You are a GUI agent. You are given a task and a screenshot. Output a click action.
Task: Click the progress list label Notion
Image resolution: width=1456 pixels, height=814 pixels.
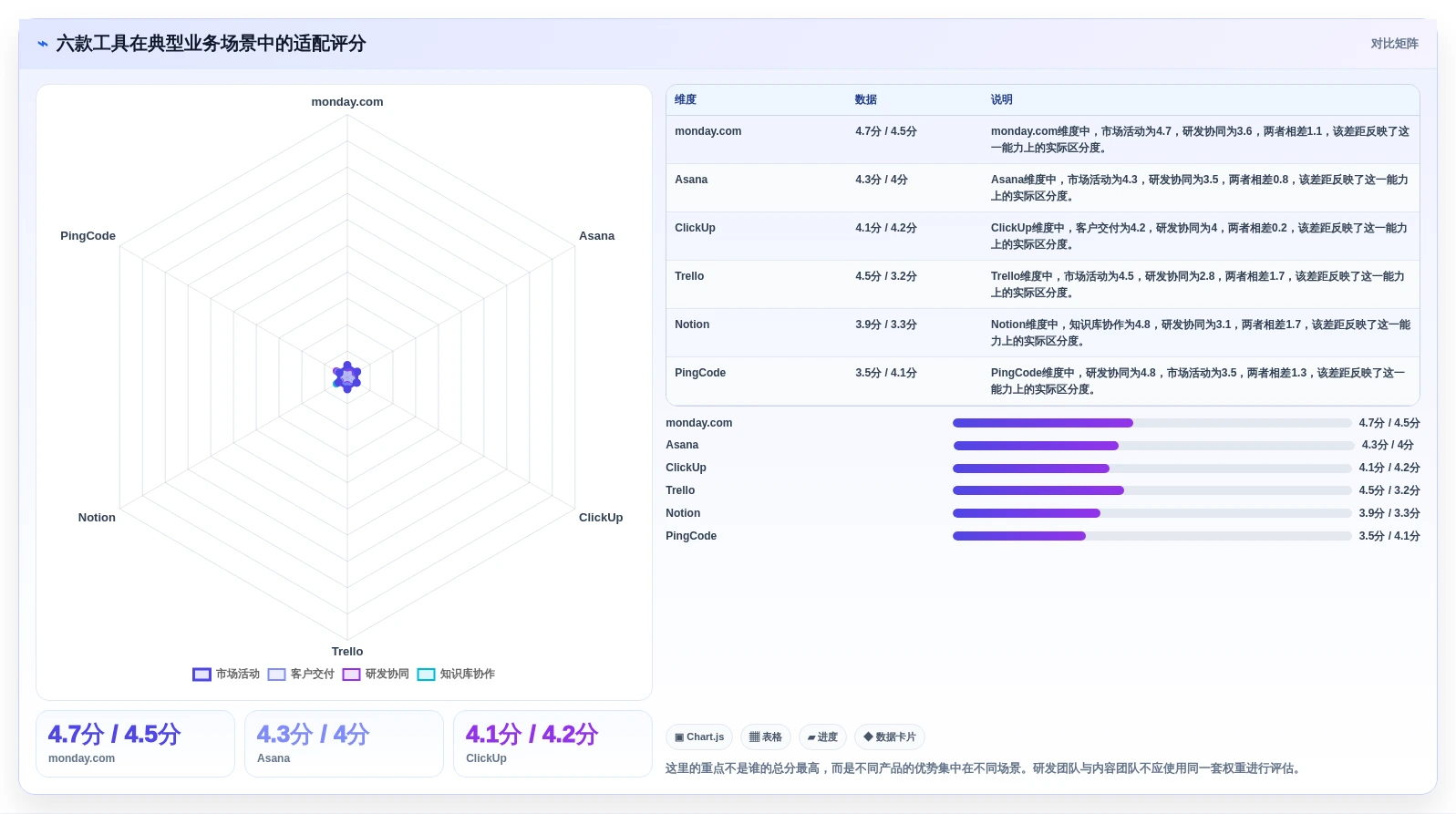coord(683,513)
